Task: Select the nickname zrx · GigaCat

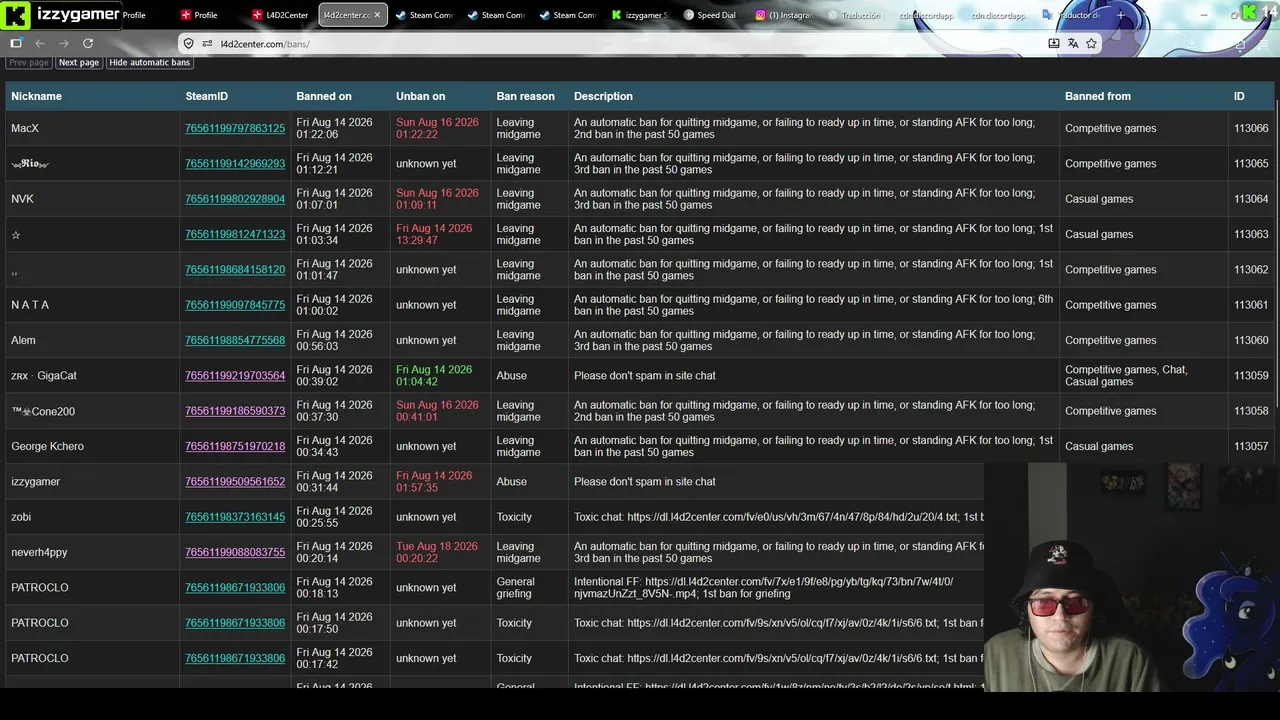Action: click(x=44, y=376)
